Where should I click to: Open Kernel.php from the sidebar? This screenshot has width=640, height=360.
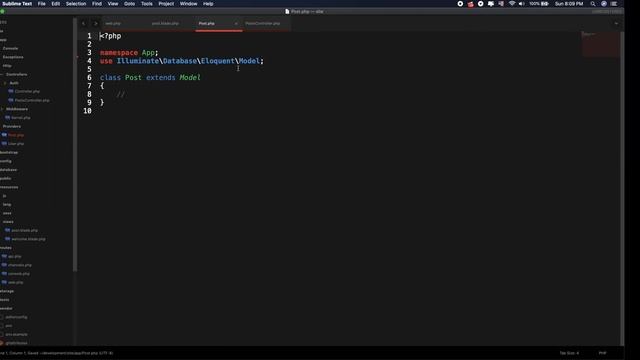(x=21, y=118)
